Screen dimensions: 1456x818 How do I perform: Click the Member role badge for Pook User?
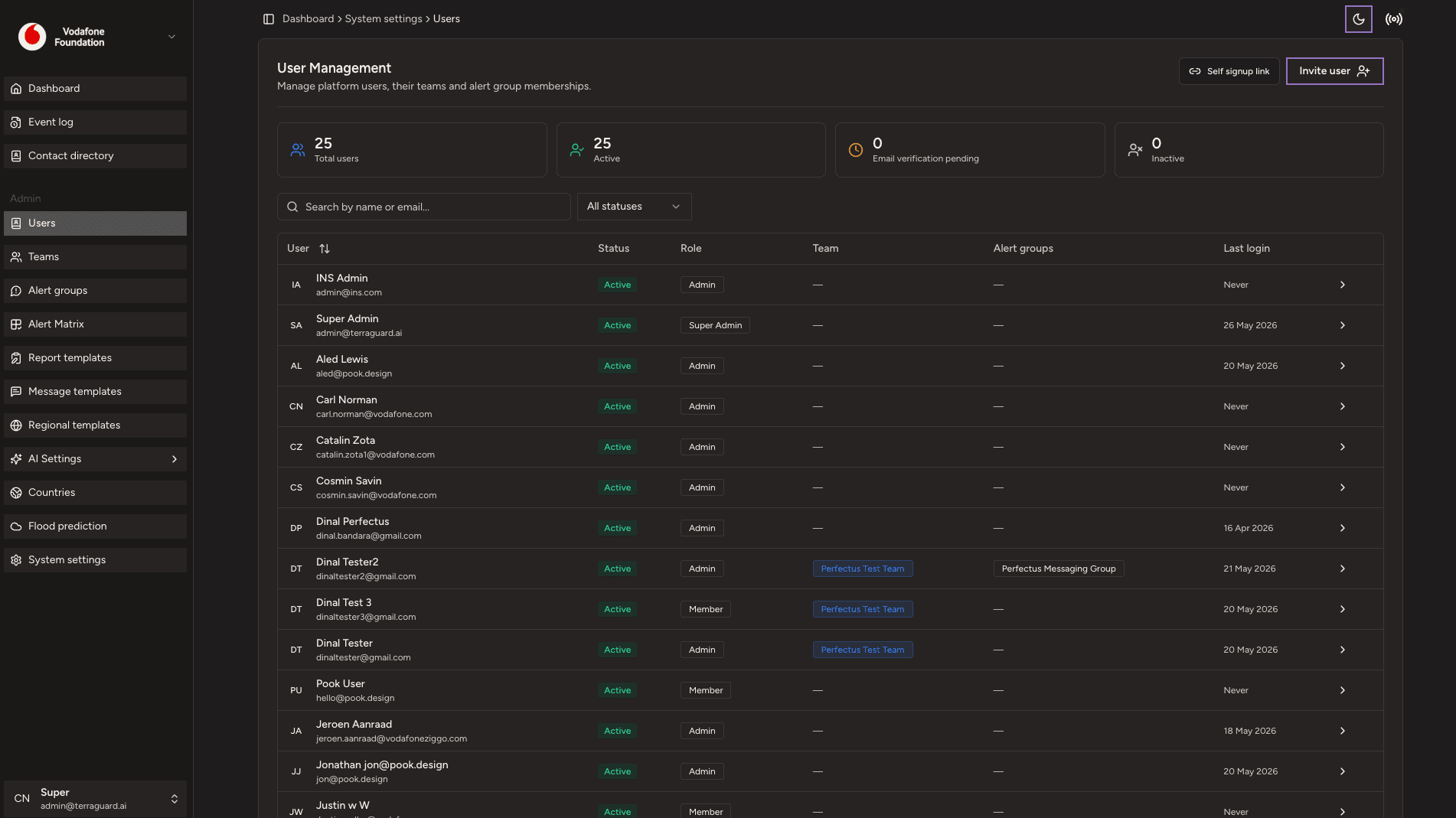(706, 690)
